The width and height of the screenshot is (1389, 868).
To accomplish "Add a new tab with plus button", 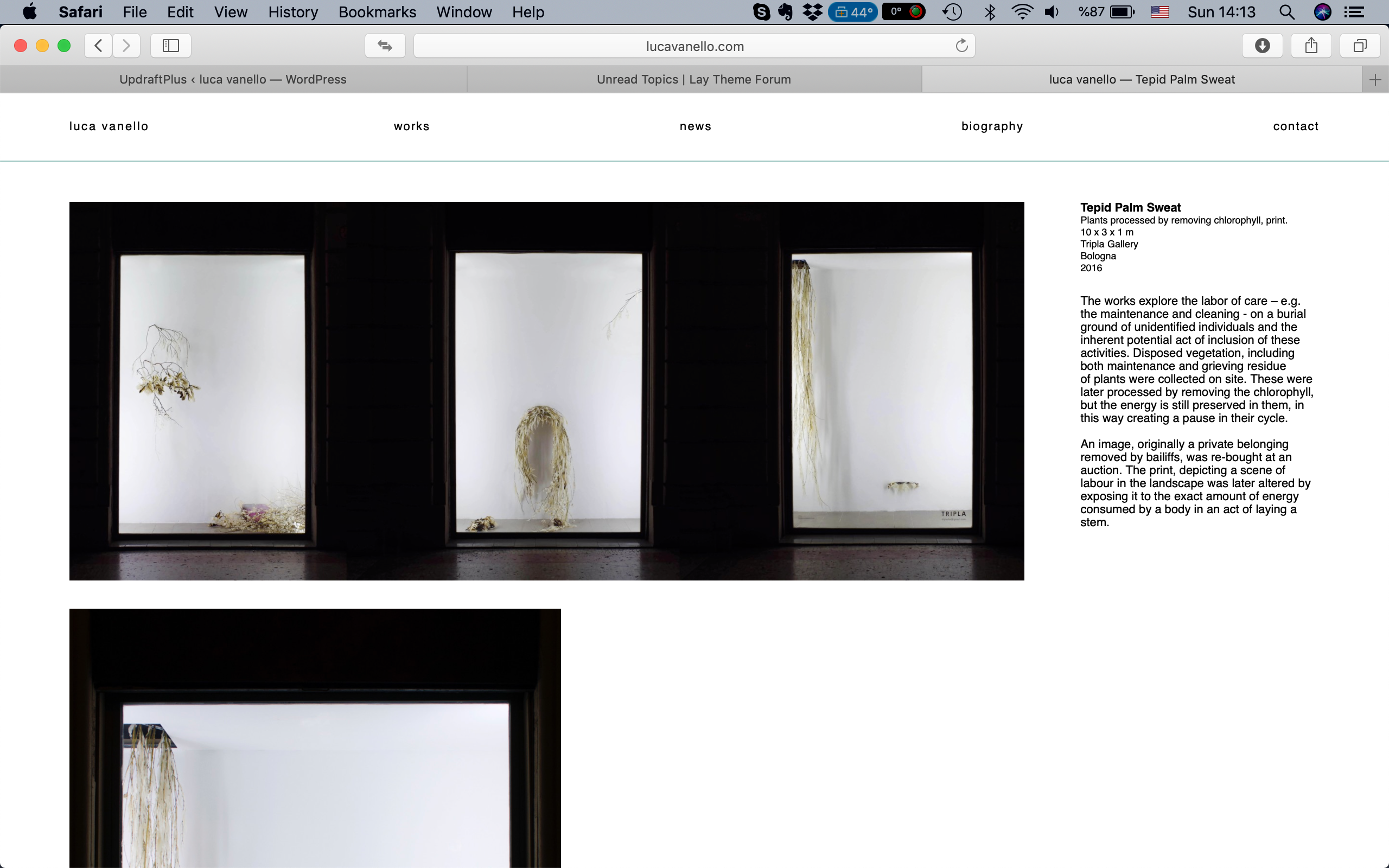I will [1375, 80].
